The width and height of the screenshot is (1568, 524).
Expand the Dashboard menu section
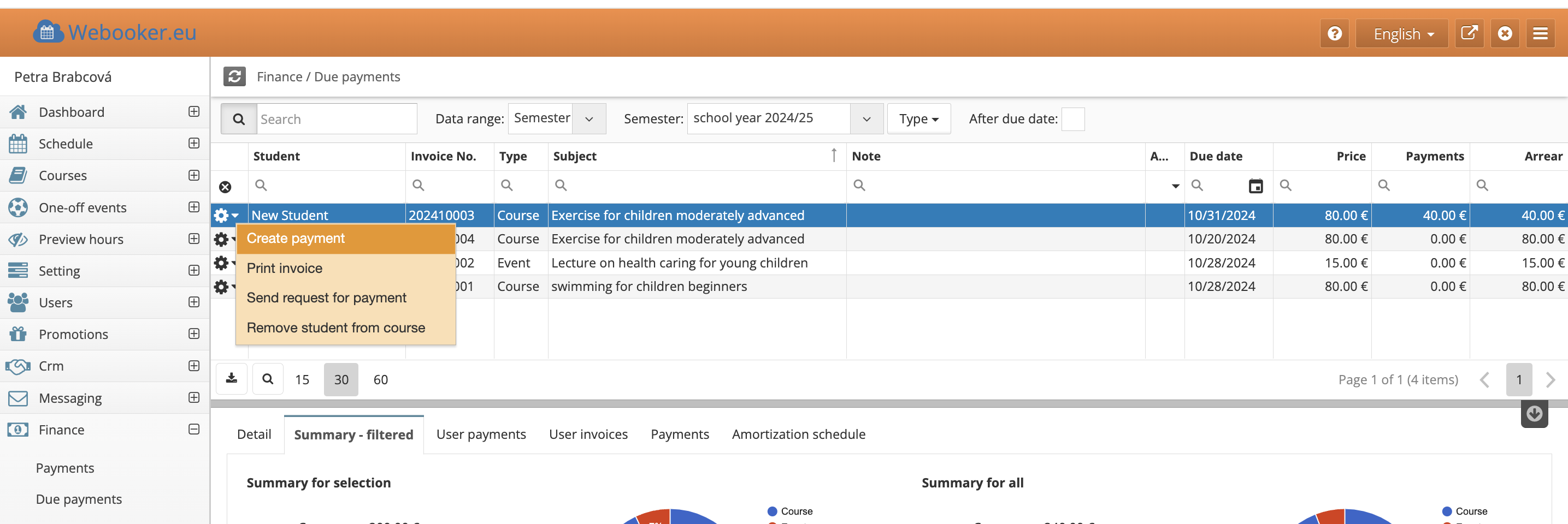[193, 111]
